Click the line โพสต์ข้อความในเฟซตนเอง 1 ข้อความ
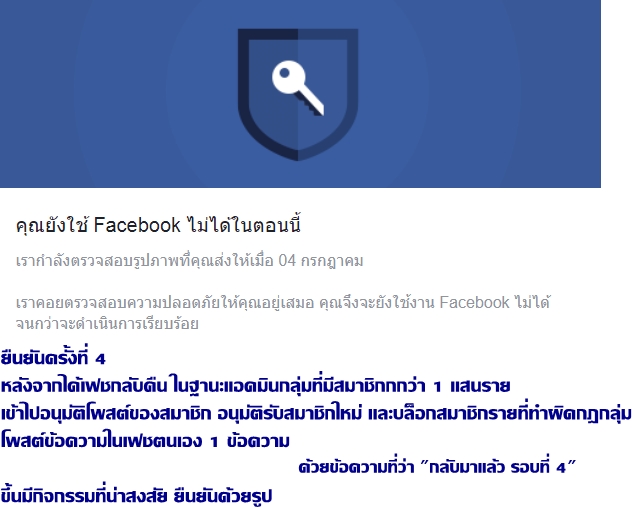 (x=145, y=441)
